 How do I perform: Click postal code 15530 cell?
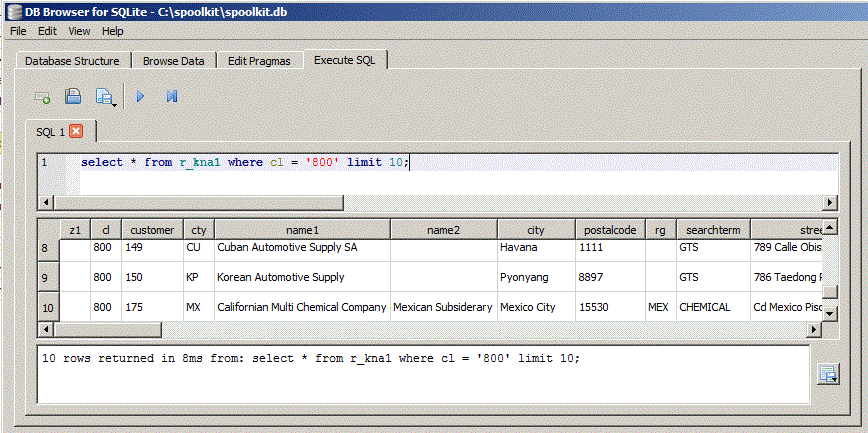pyautogui.click(x=611, y=307)
